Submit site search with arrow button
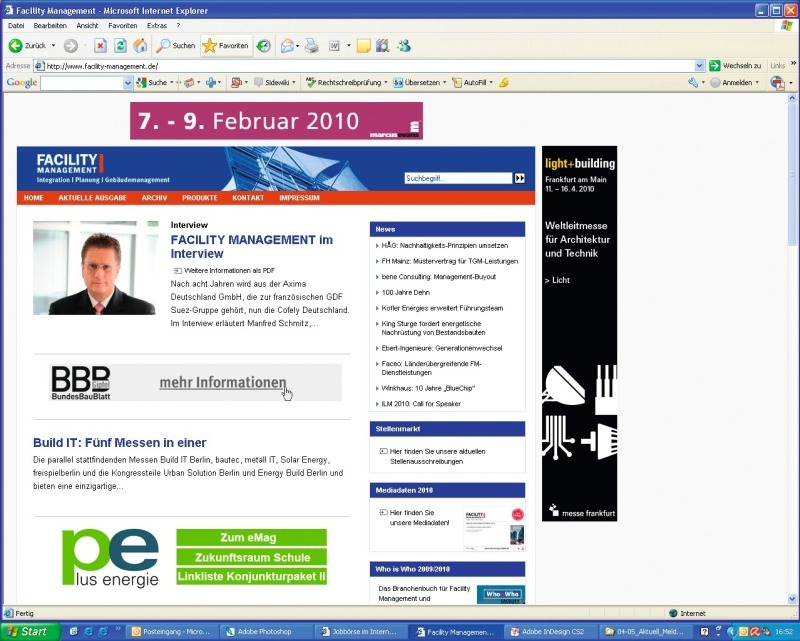This screenshot has height=641, width=800. tap(519, 178)
